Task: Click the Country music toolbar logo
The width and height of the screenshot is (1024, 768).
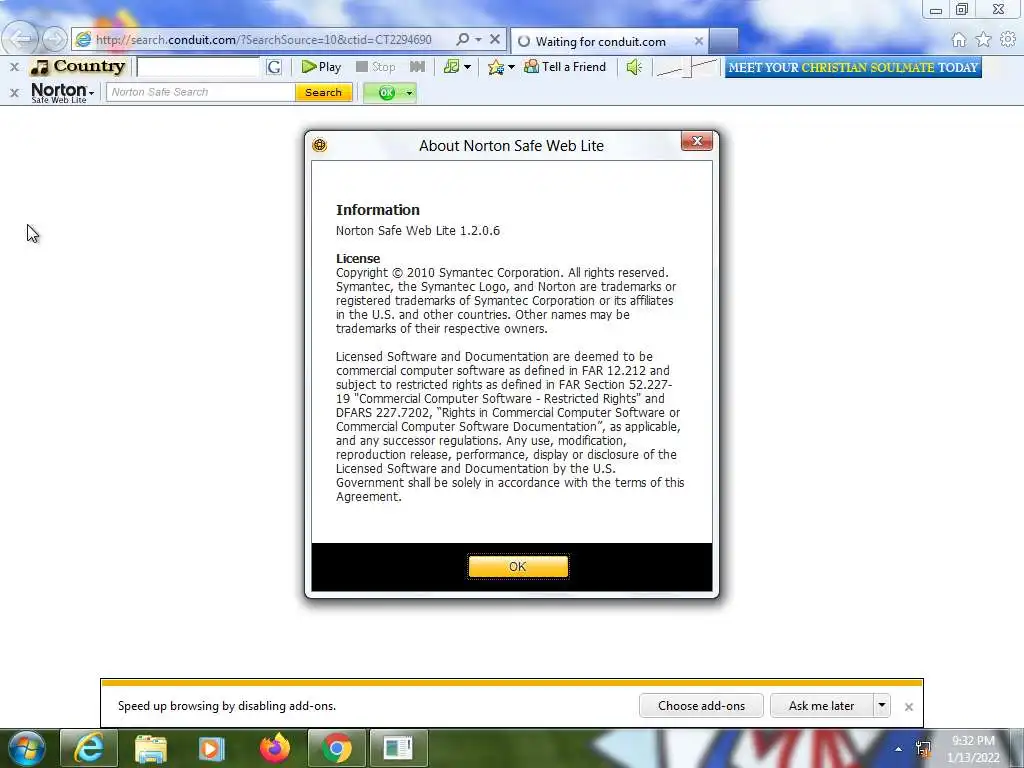Action: coord(78,67)
